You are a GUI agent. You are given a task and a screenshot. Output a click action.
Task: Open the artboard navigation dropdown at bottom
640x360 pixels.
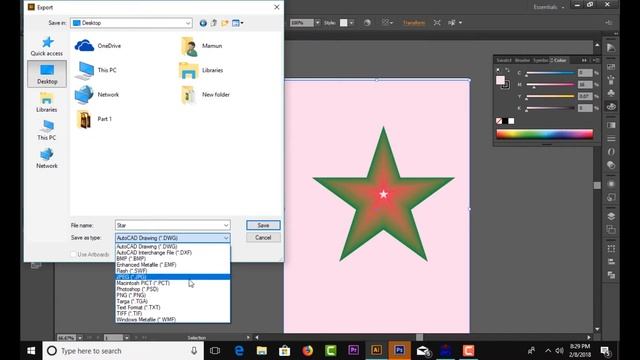[127, 338]
